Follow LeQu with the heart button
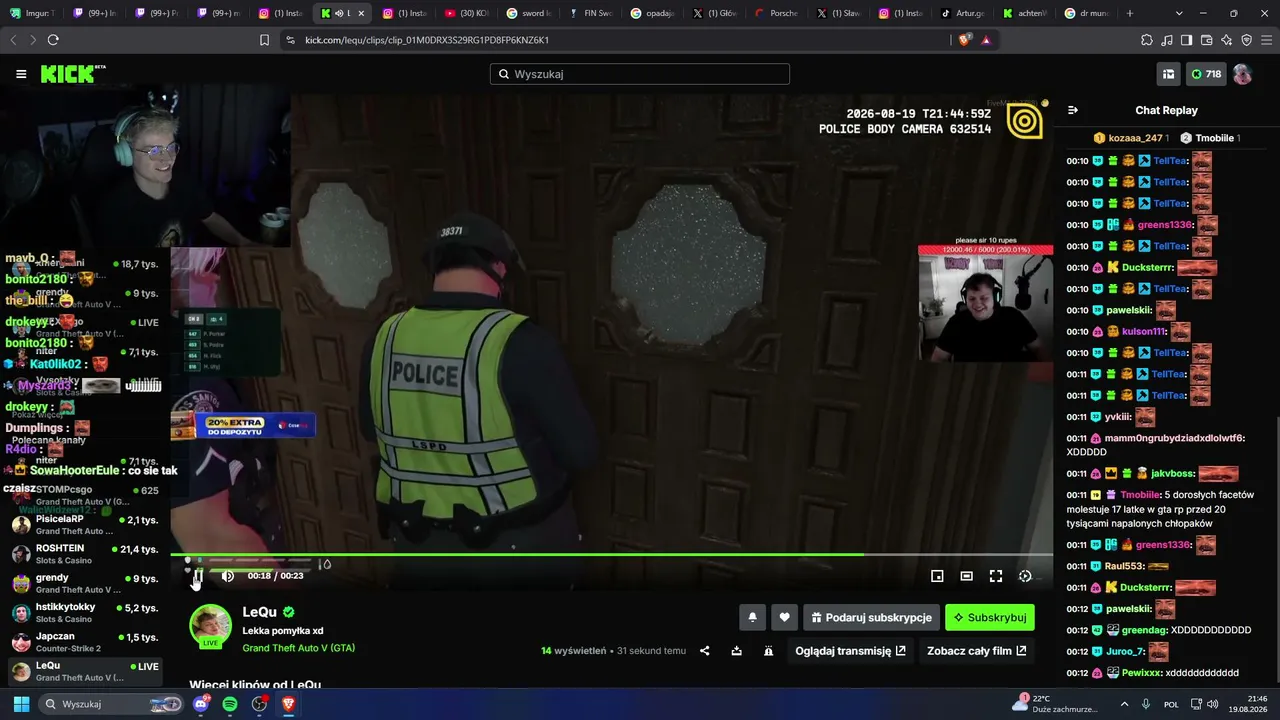 point(785,618)
